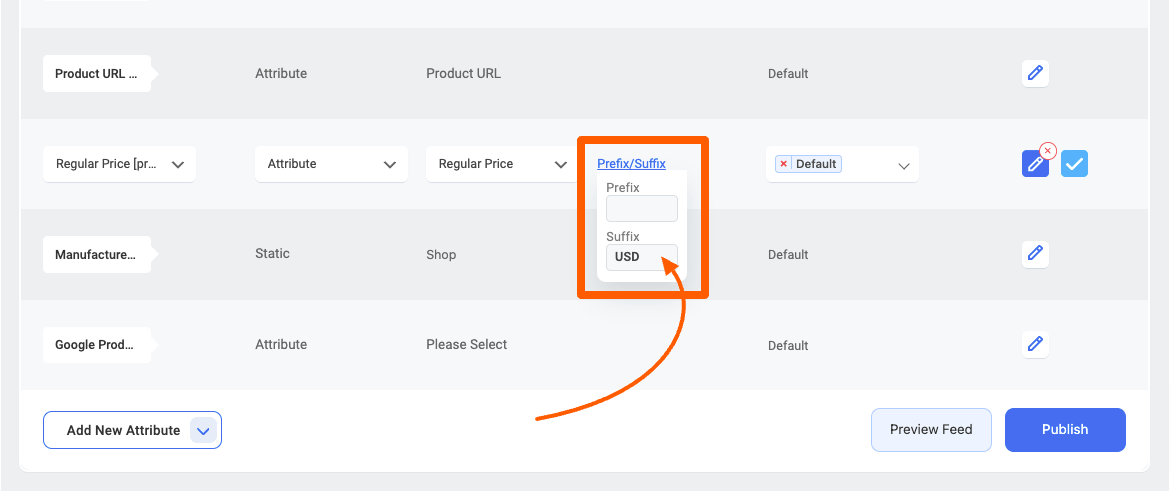Screen dimensions: 1171x491
Task: Select the Manufacturer attribute label
Action: click(97, 255)
